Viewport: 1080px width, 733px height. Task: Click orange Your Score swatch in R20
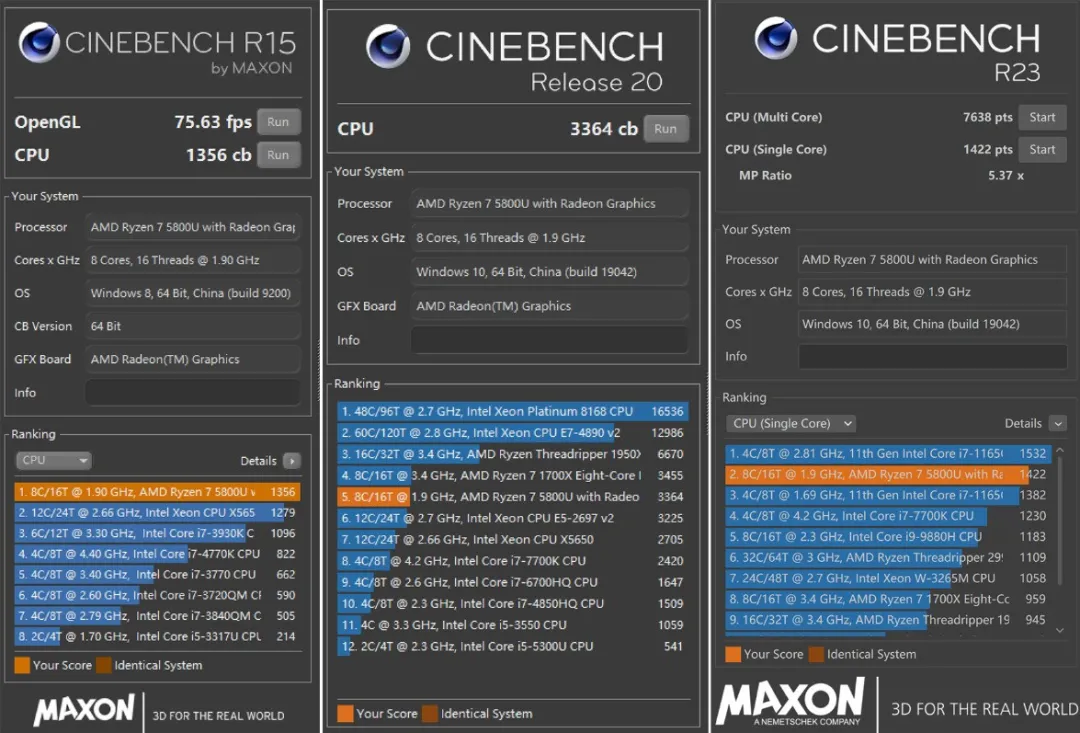pos(345,714)
